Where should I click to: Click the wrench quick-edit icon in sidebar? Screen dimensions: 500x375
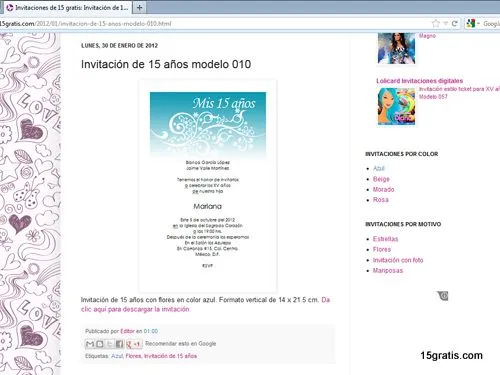(443, 295)
